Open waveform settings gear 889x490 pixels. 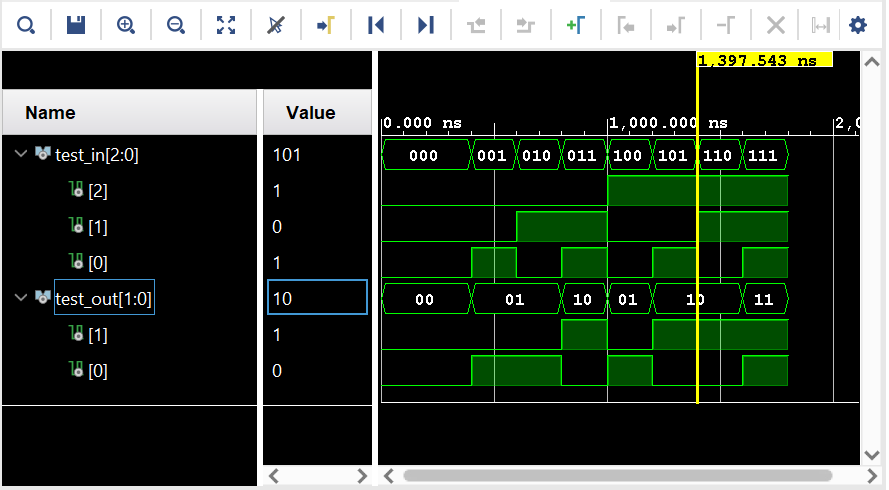(x=858, y=25)
